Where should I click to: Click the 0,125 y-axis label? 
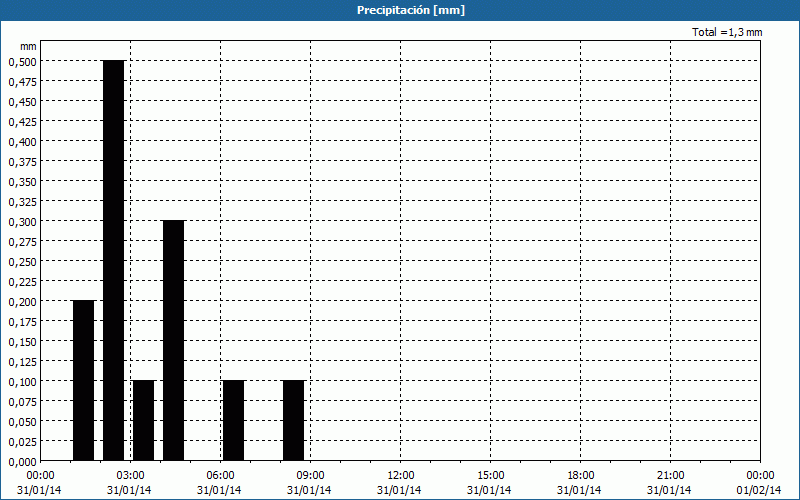point(22,361)
